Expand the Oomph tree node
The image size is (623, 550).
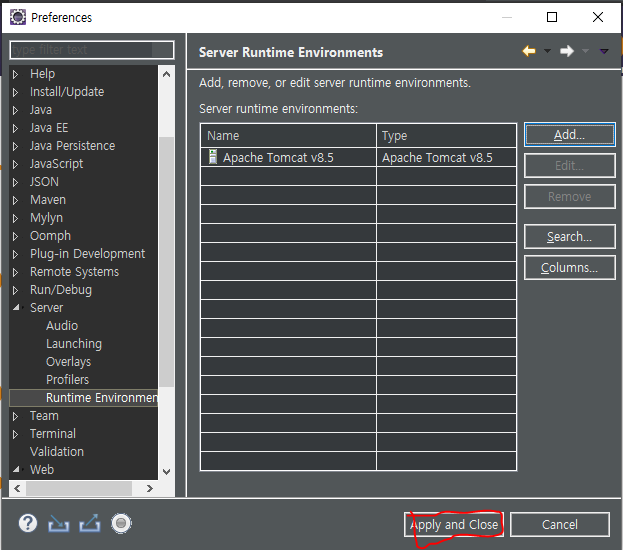coord(15,236)
